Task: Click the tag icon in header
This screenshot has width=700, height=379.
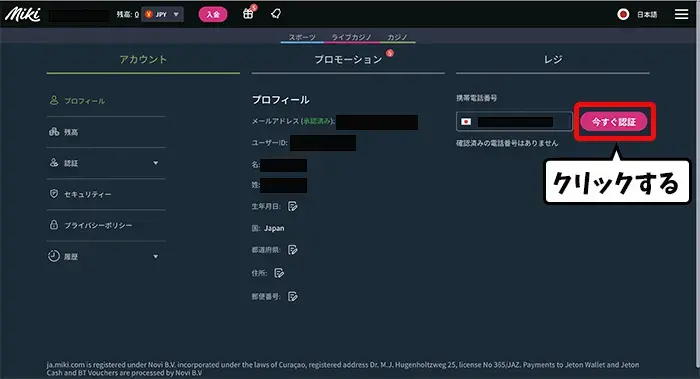Action: pos(276,14)
